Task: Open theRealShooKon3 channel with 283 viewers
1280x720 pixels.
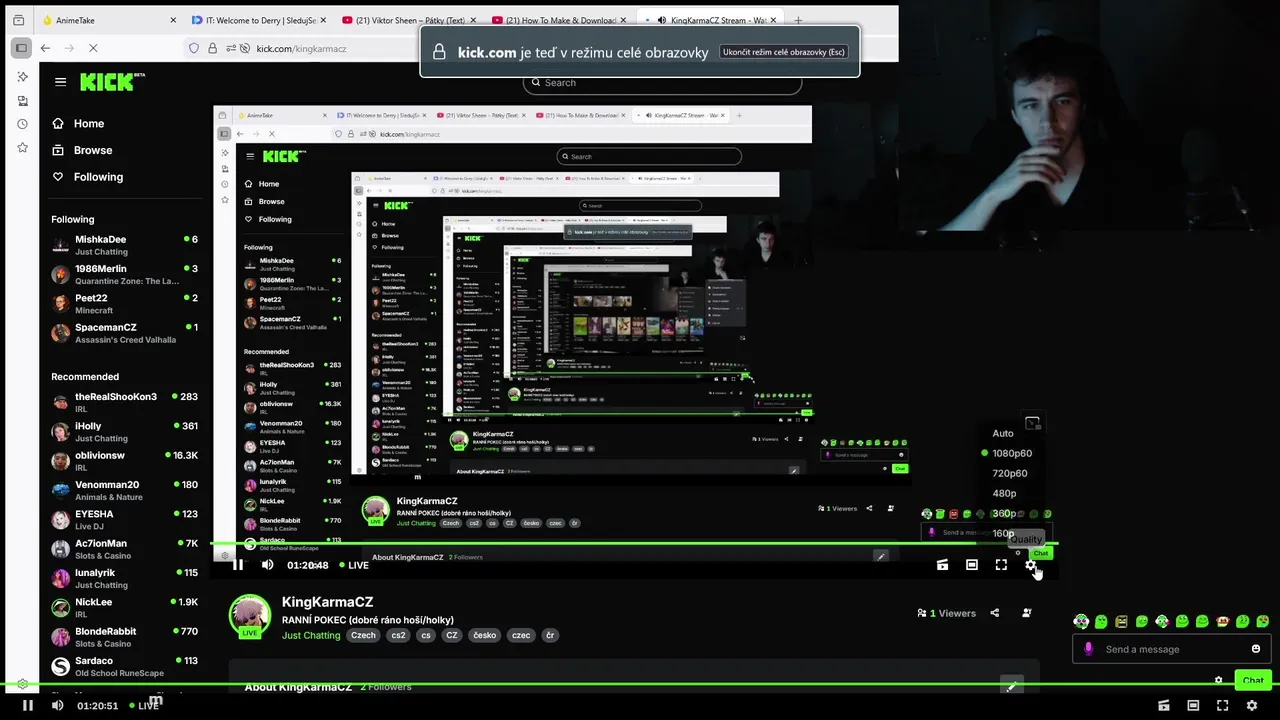Action: (x=125, y=402)
